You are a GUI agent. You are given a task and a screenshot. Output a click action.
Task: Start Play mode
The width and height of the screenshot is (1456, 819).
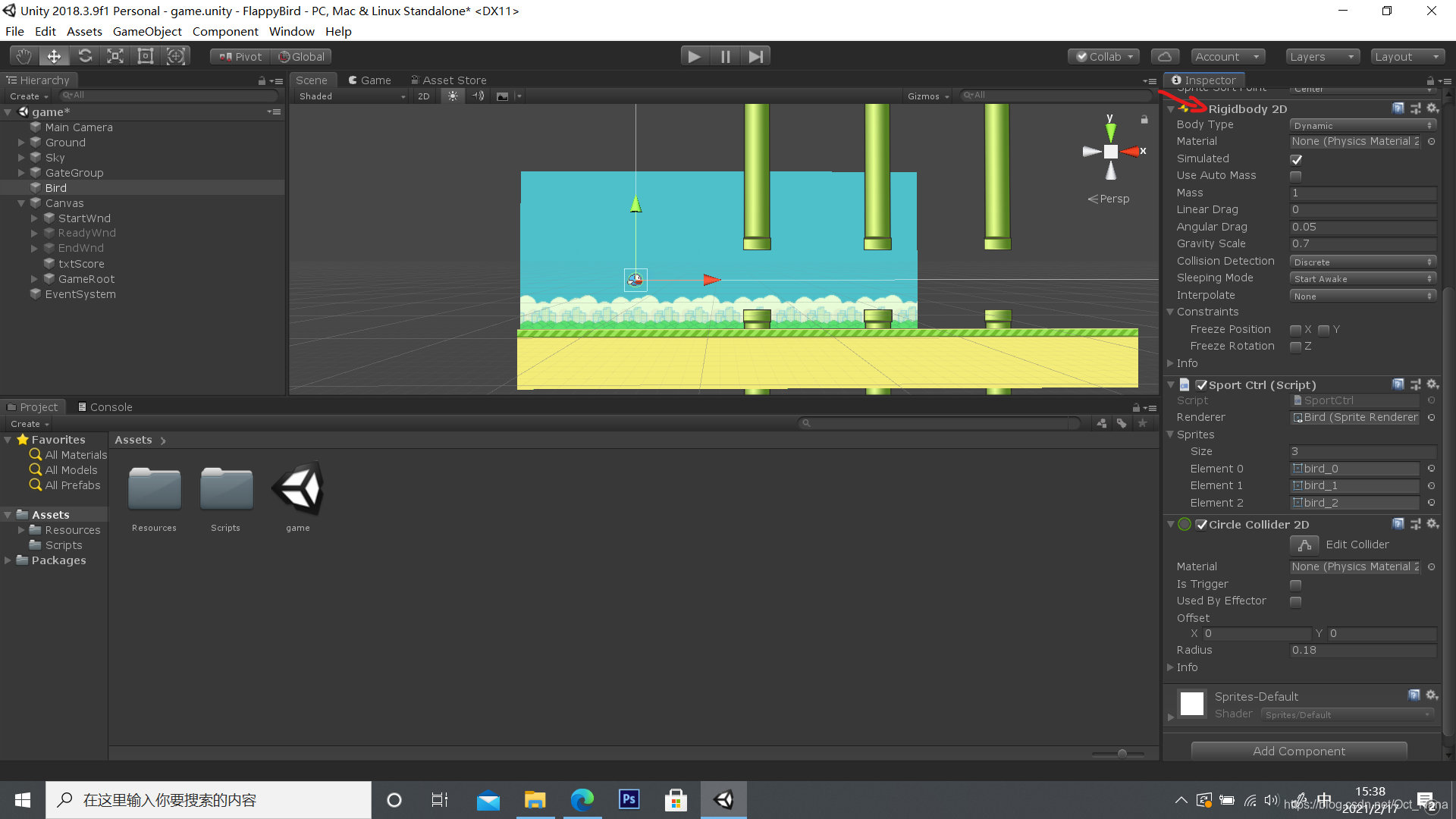pos(694,56)
